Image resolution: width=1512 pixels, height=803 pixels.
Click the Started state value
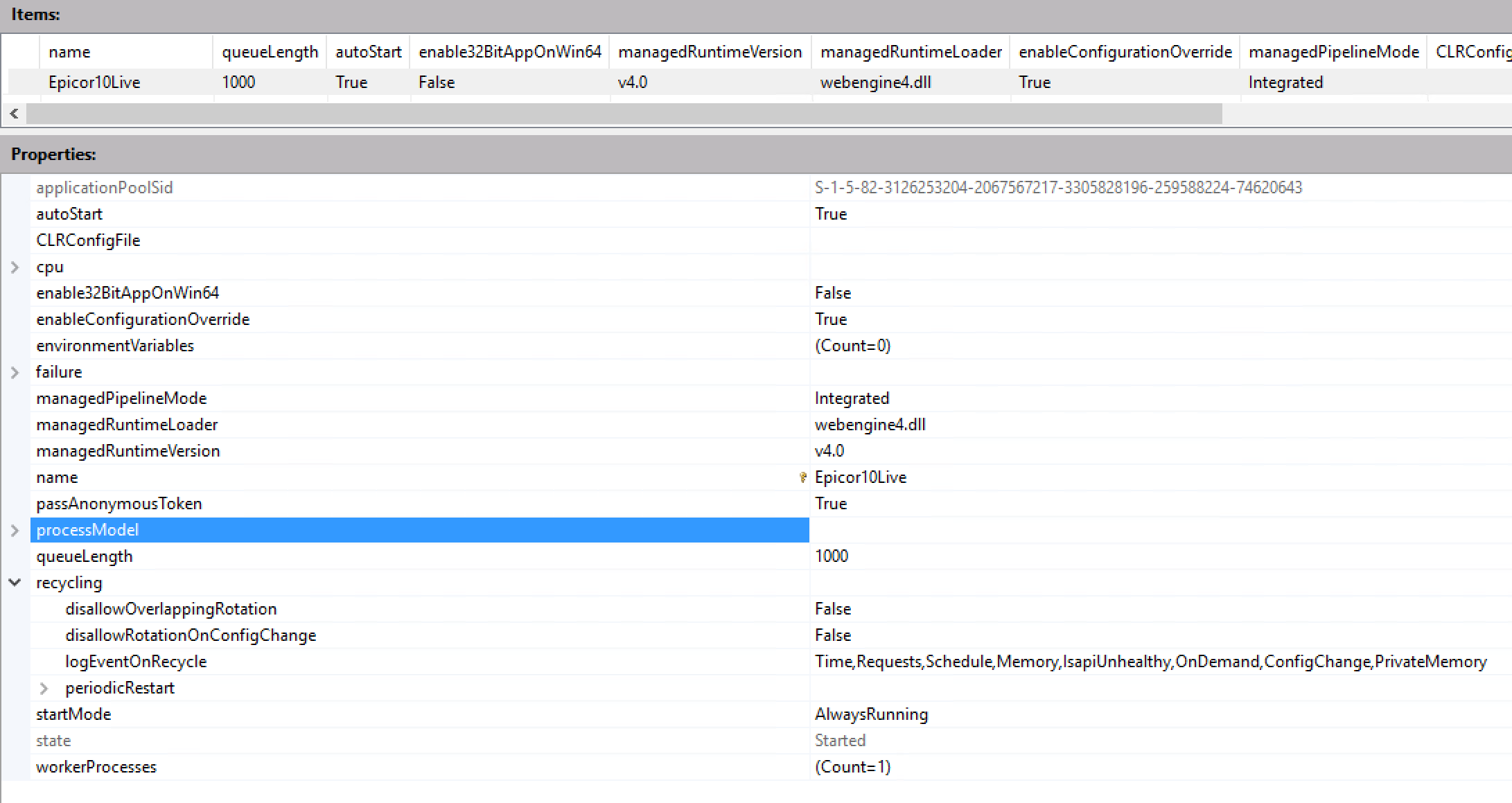point(840,741)
